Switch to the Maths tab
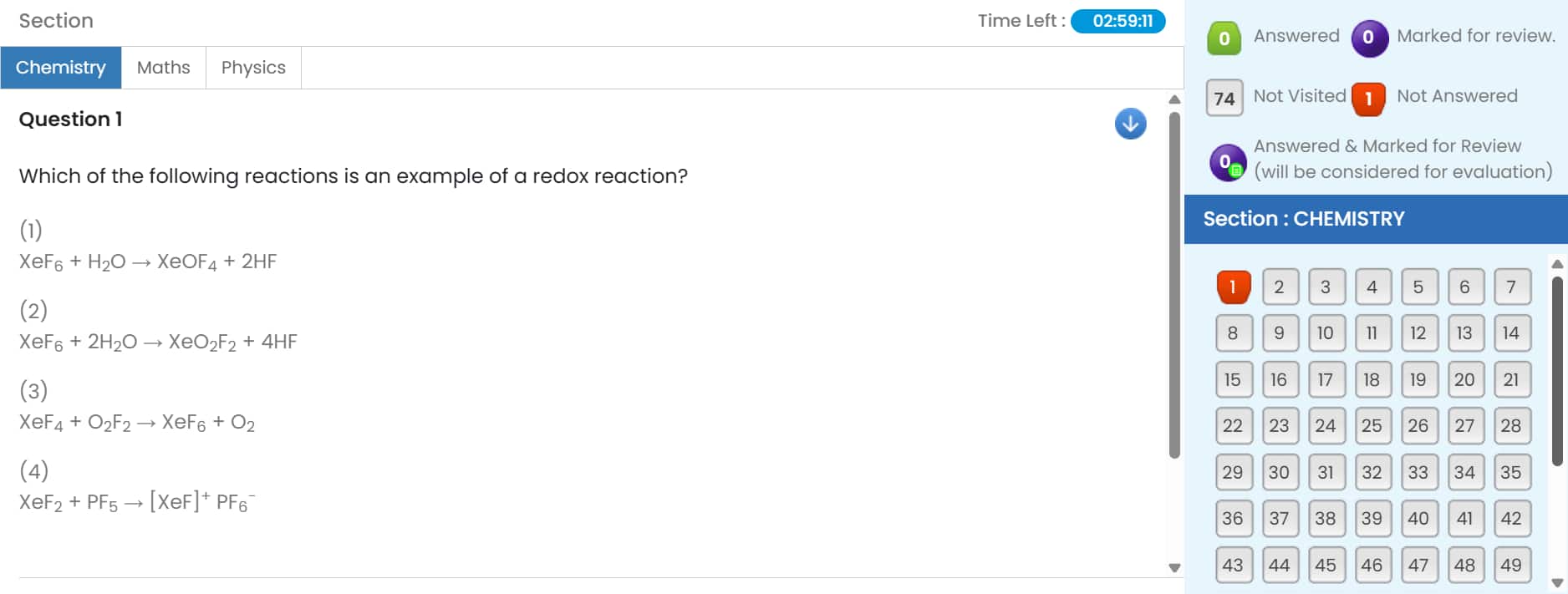Screen dimensions: 1568x594 tap(163, 68)
